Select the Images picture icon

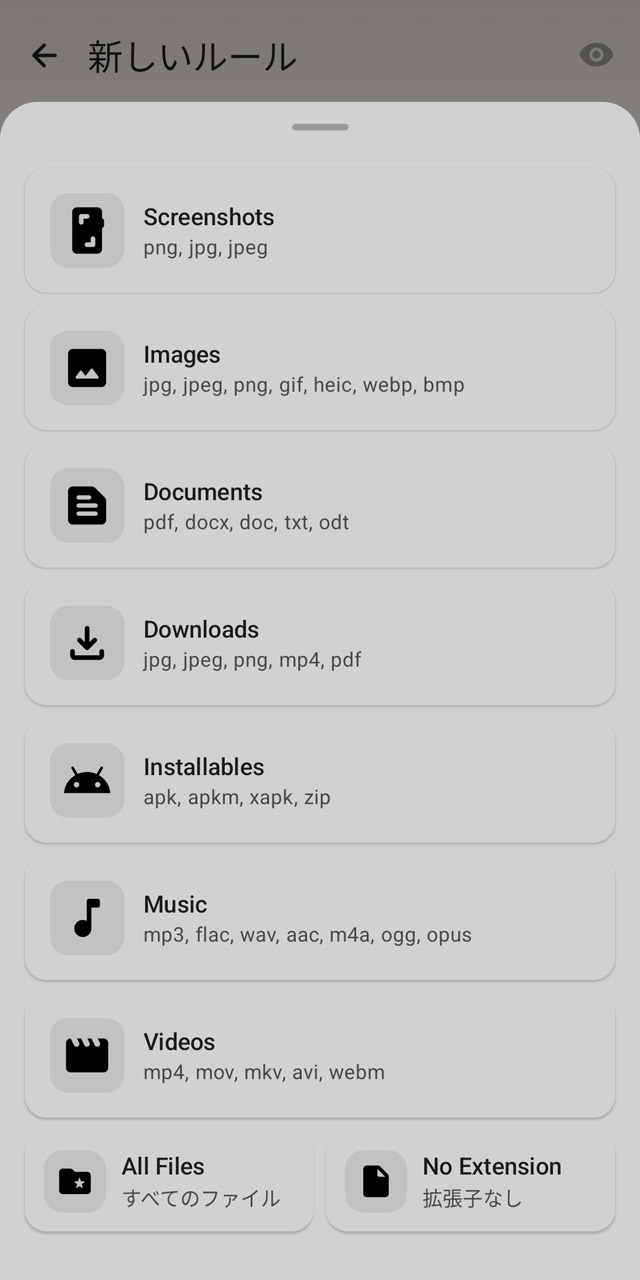click(87, 368)
